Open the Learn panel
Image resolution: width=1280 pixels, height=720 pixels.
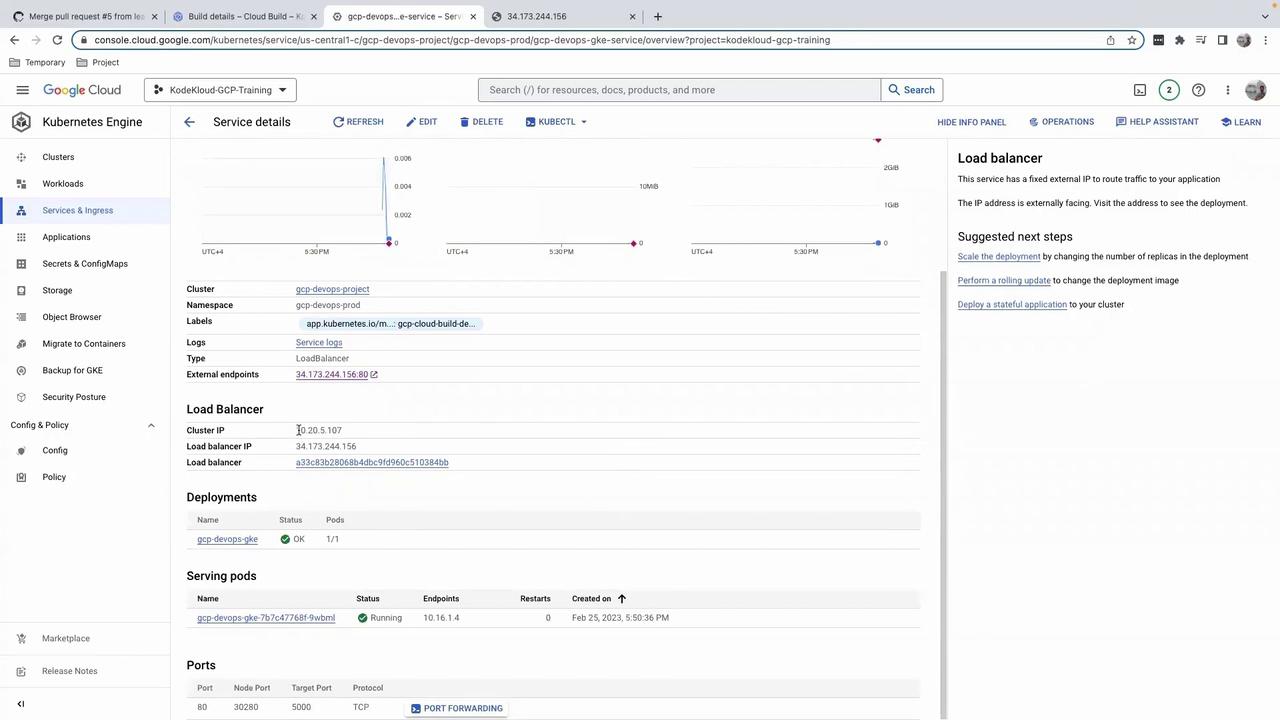1241,122
